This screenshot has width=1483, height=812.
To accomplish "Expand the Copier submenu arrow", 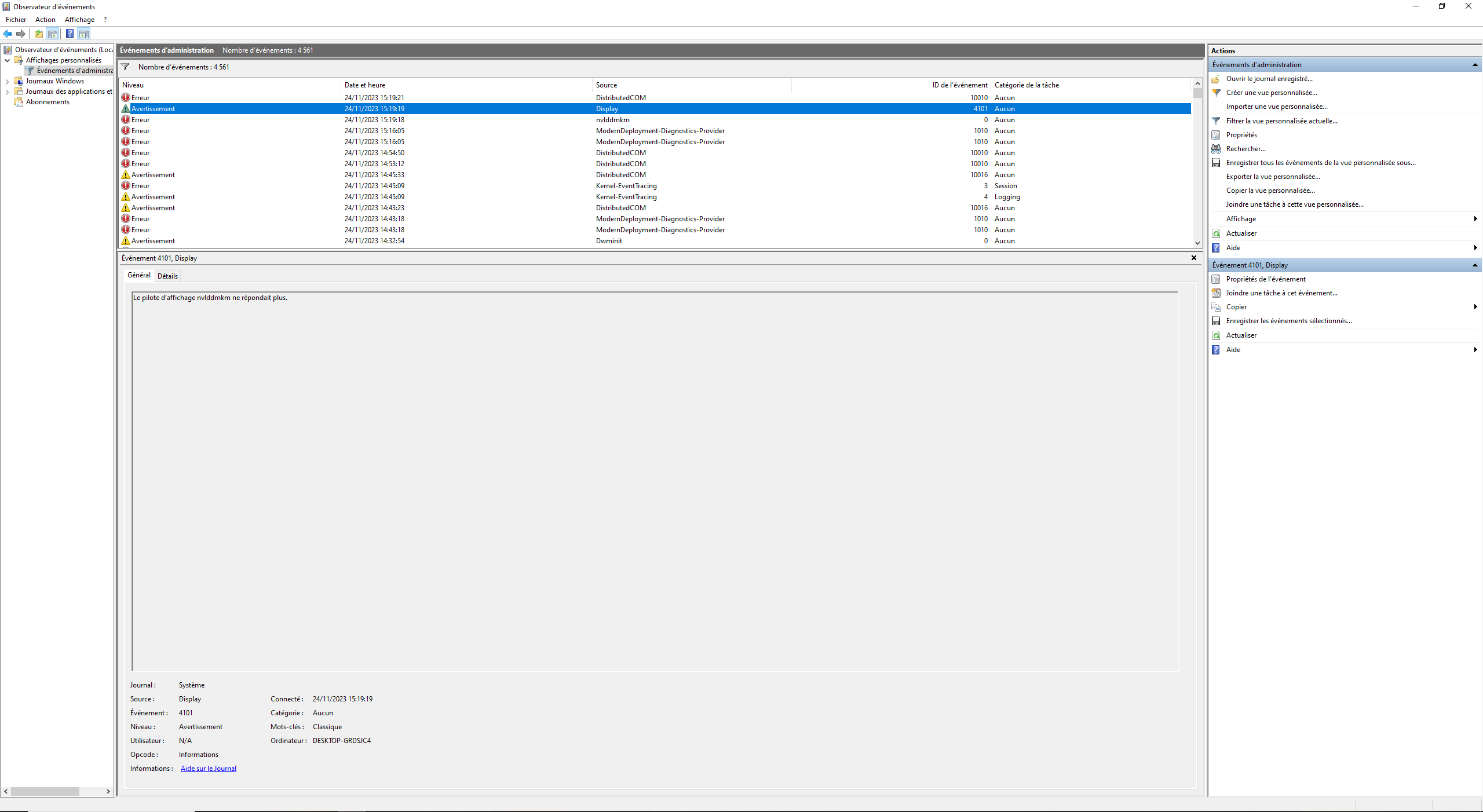I will pos(1475,307).
